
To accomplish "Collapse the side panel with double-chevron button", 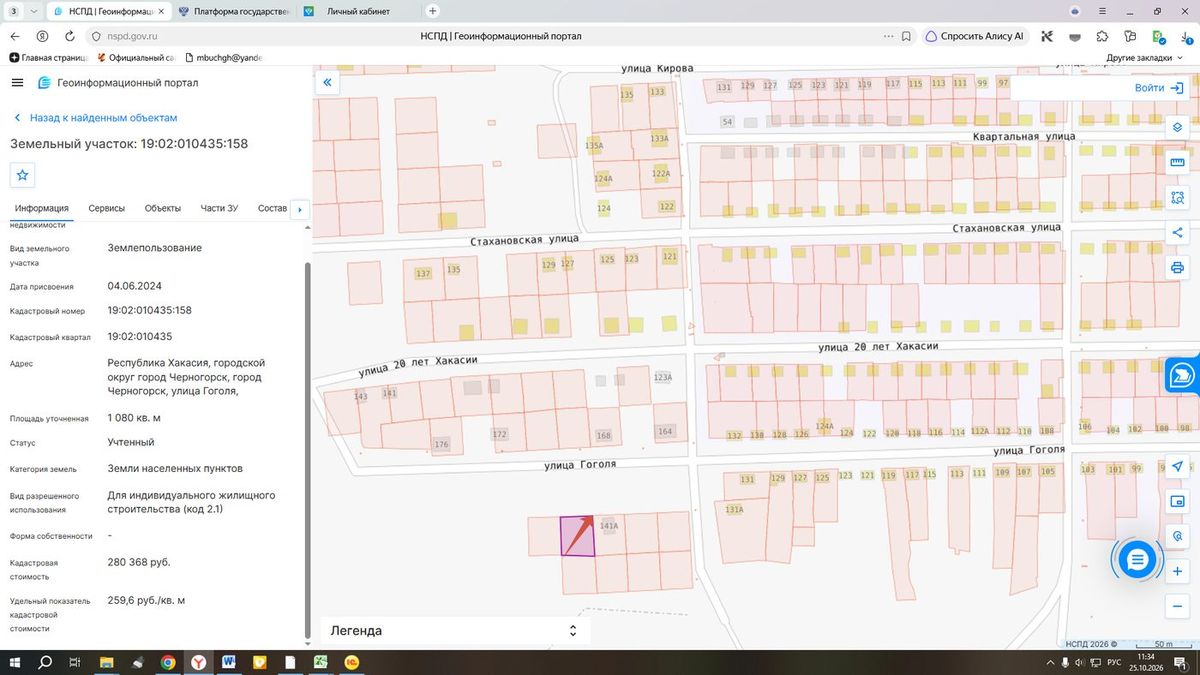I will coord(327,83).
